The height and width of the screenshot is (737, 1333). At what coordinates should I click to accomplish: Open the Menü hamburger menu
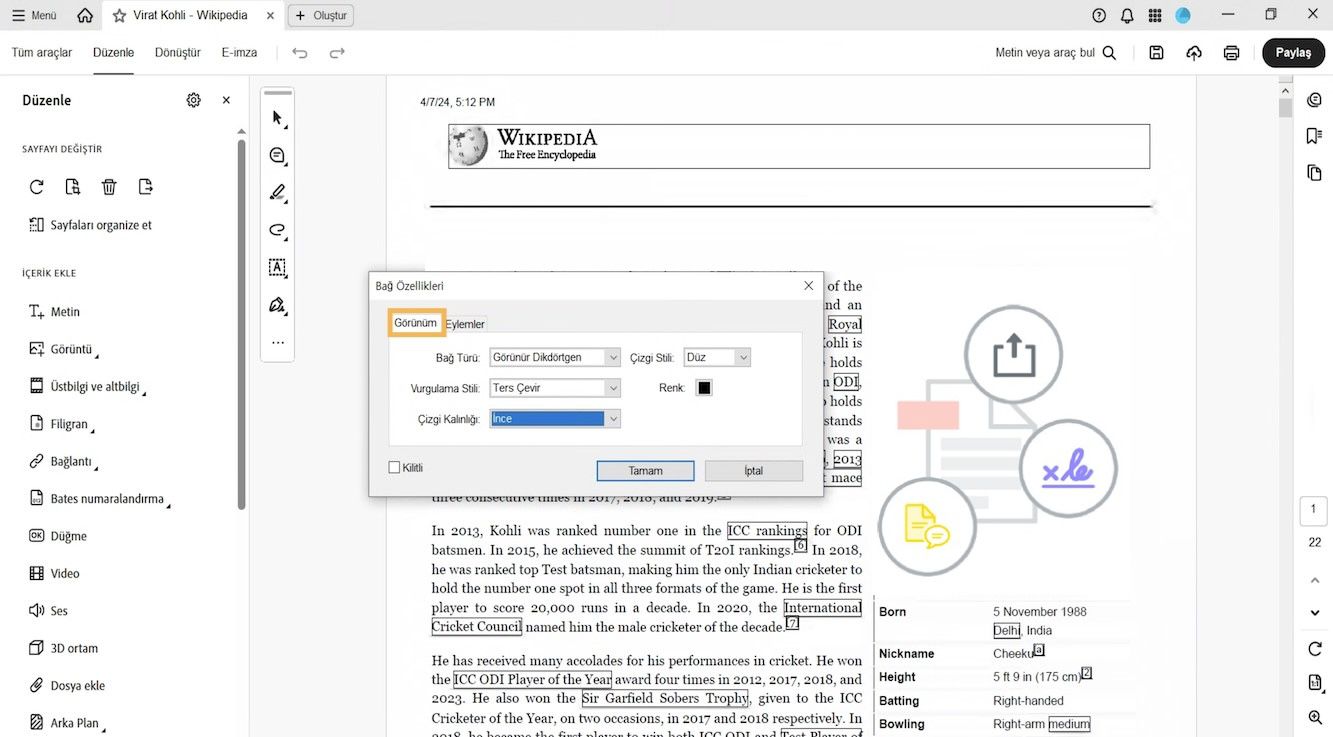coord(34,16)
